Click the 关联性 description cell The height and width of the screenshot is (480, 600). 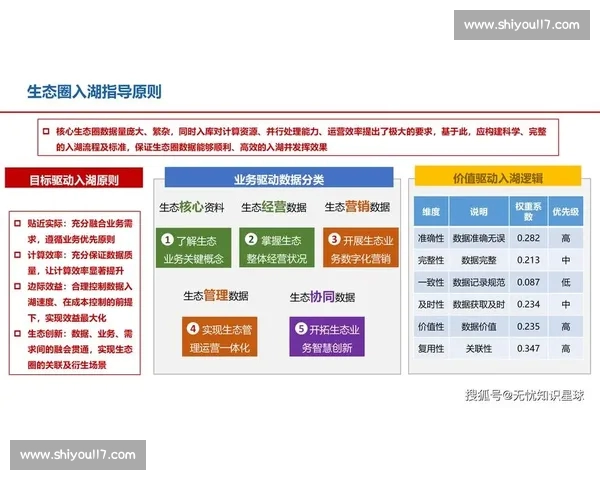[x=479, y=349]
